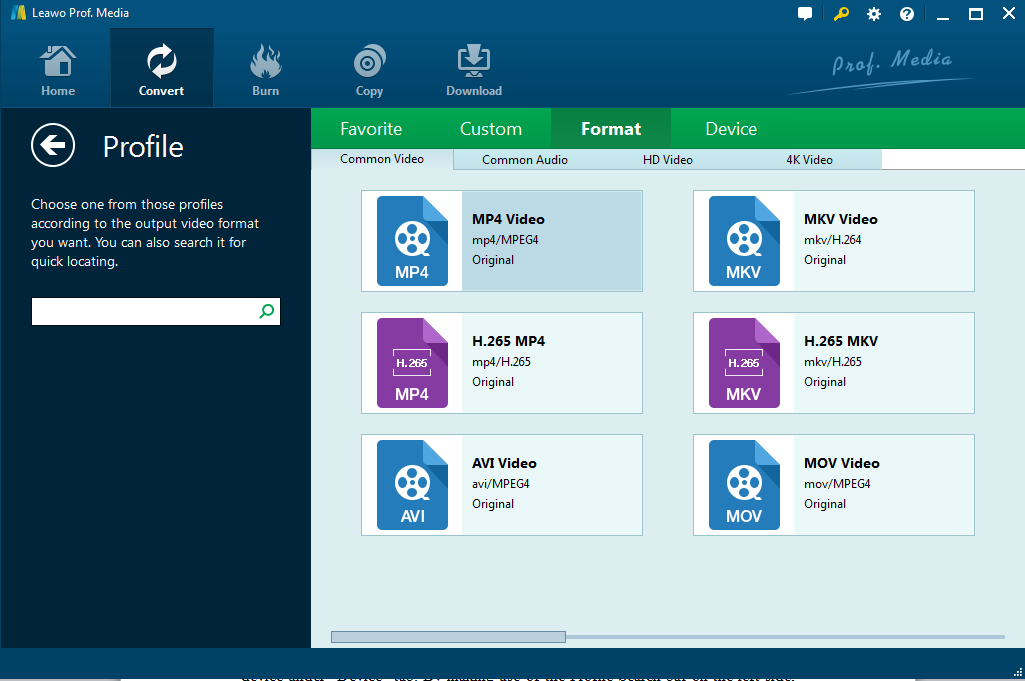The image size is (1025, 681).
Task: Open the Burn module
Action: click(265, 70)
